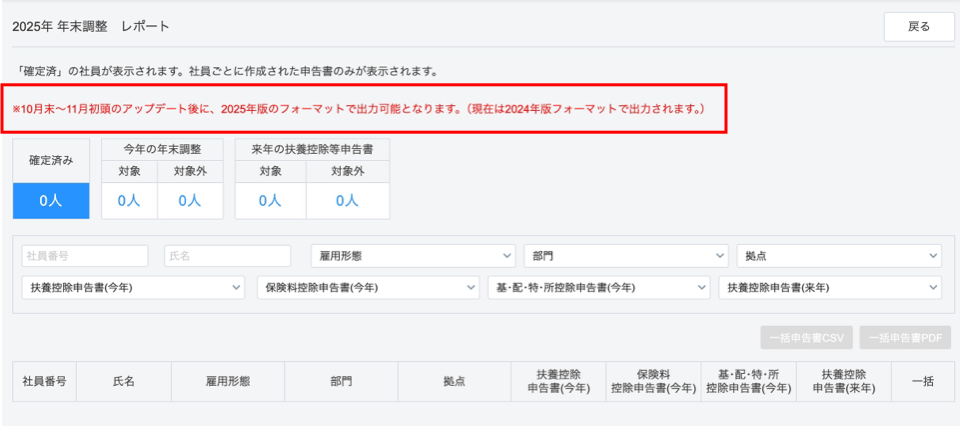
Task: Open 保険料控除申告書(今年) filter dropdown
Action: click(x=368, y=288)
